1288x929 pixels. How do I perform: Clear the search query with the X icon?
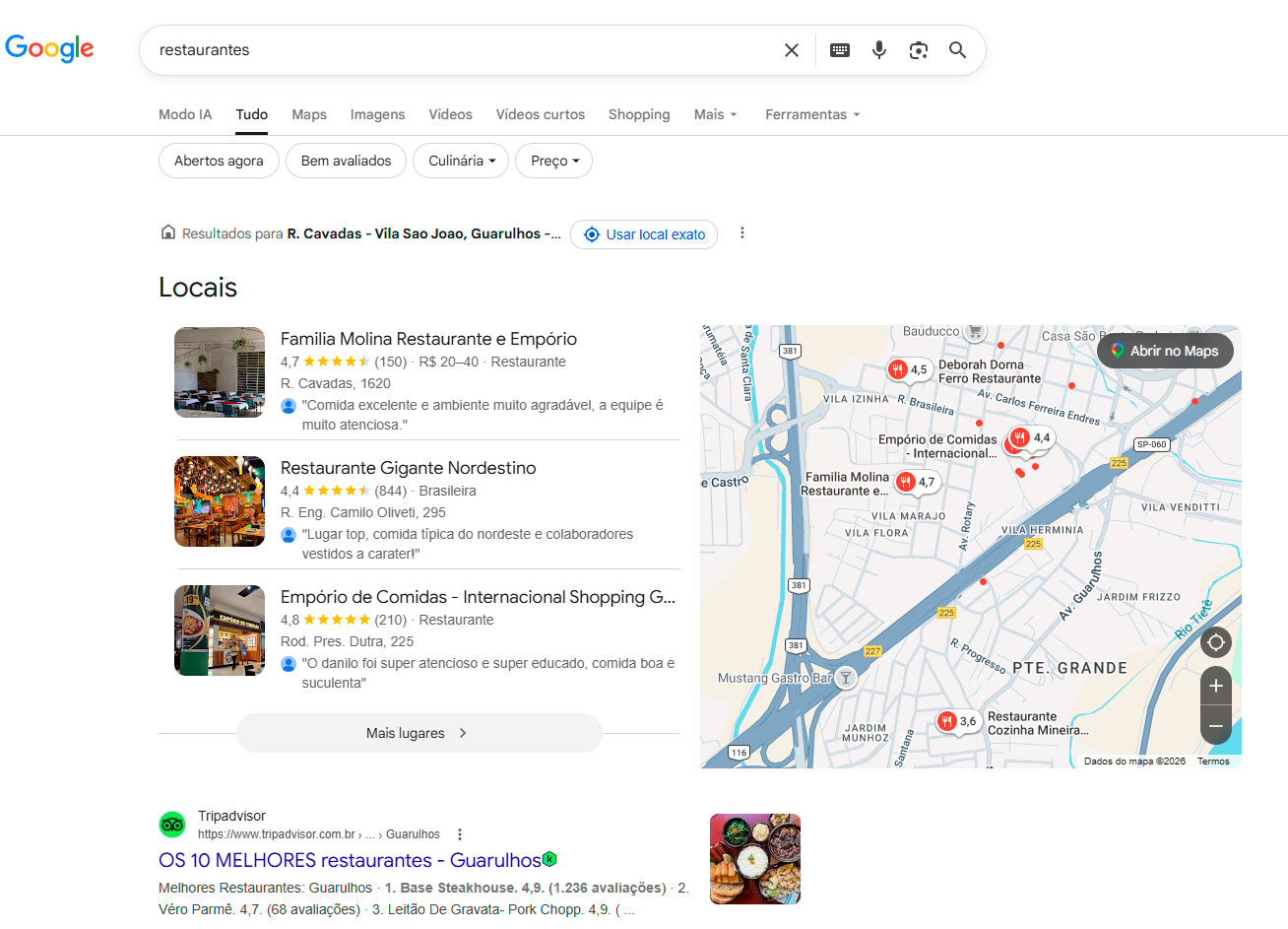pos(791,49)
